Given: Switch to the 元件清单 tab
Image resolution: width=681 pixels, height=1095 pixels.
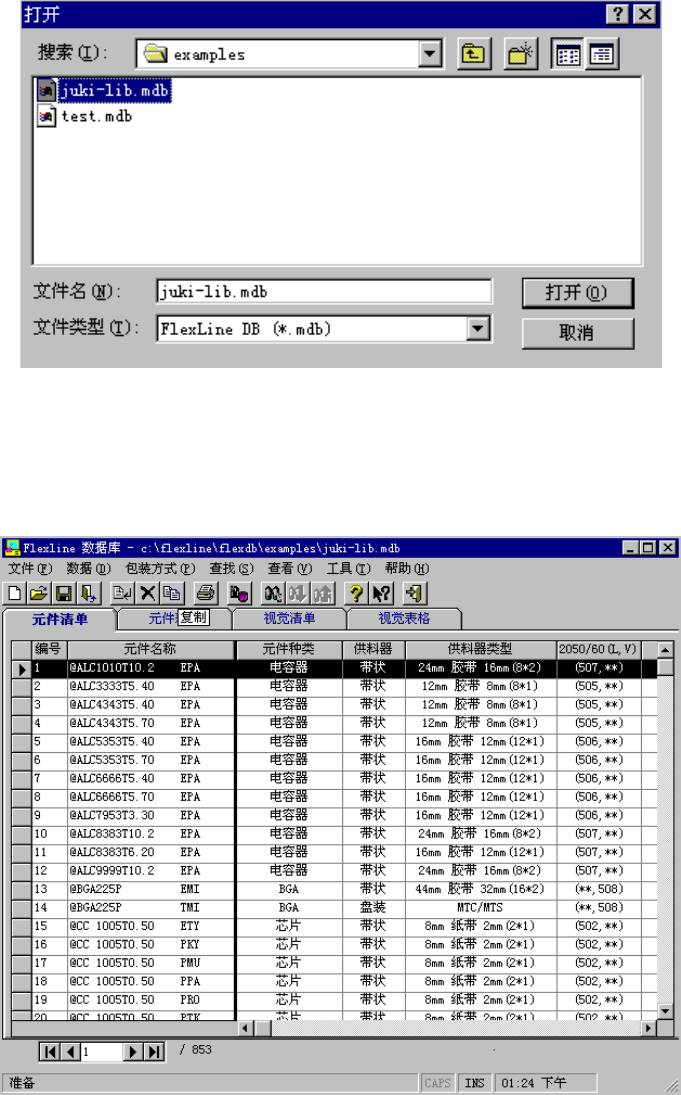Looking at the screenshot, I should [x=59, y=619].
